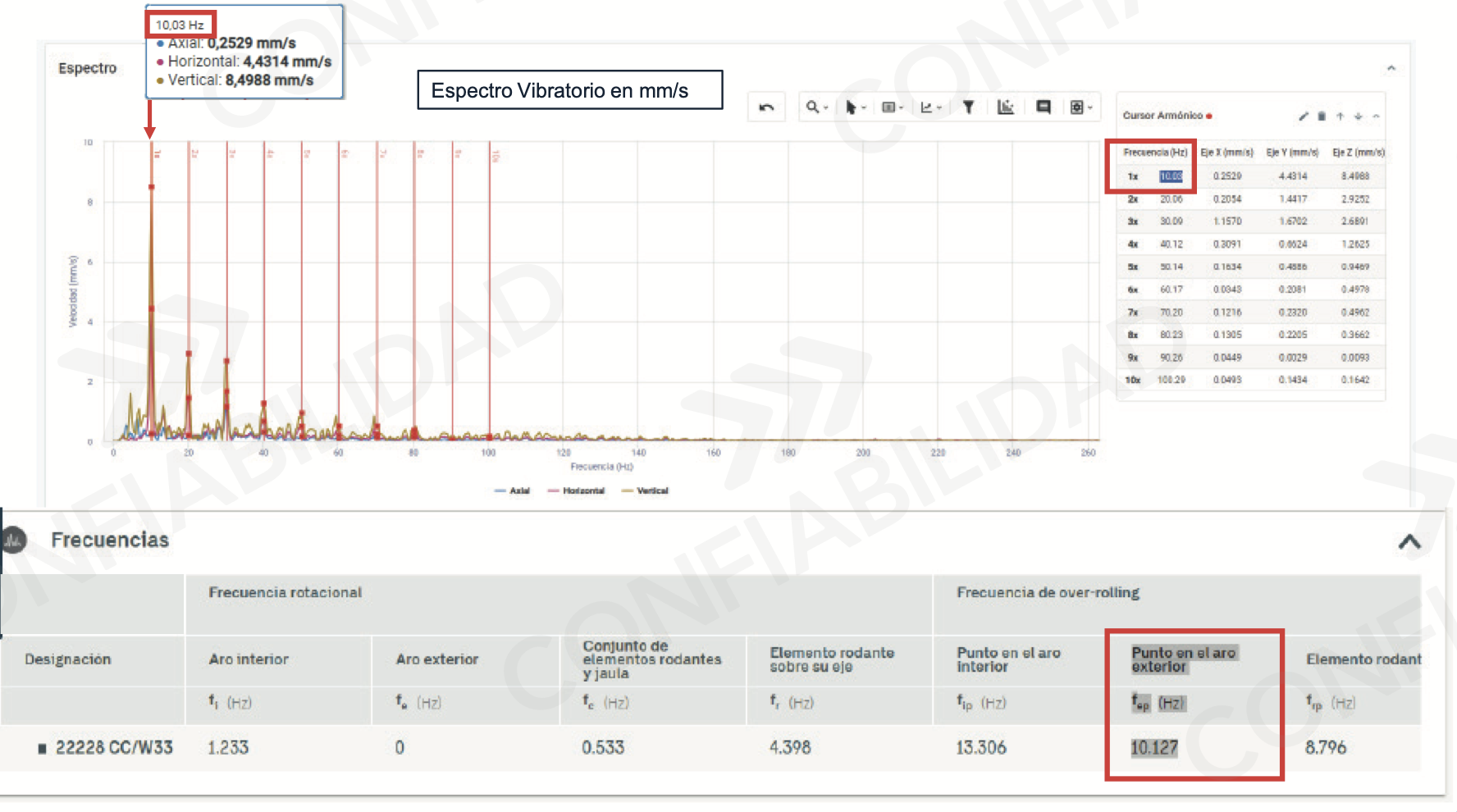
Task: Click the 3x frequency value 30.09
Action: pos(1171,221)
